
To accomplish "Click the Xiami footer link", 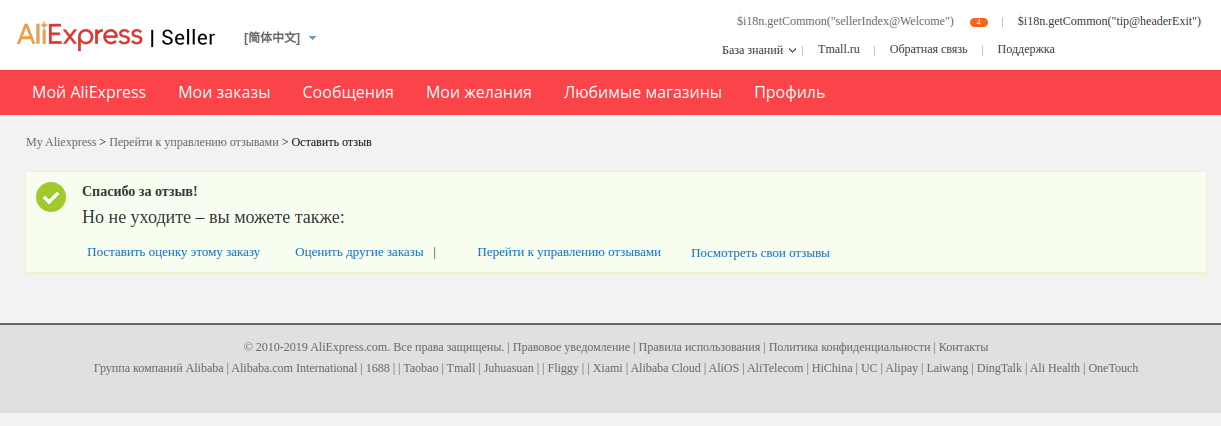I will click(x=607, y=368).
